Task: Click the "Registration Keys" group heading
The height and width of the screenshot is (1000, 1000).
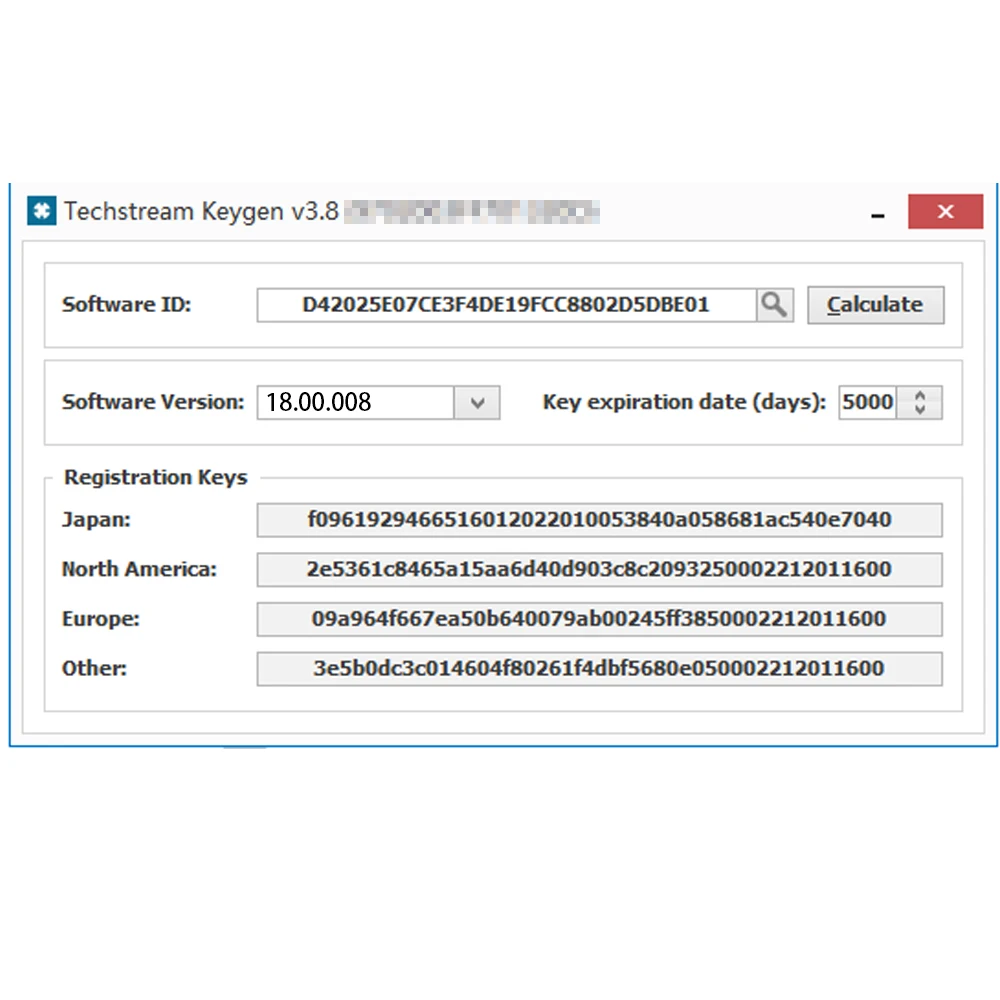Action: tap(156, 477)
